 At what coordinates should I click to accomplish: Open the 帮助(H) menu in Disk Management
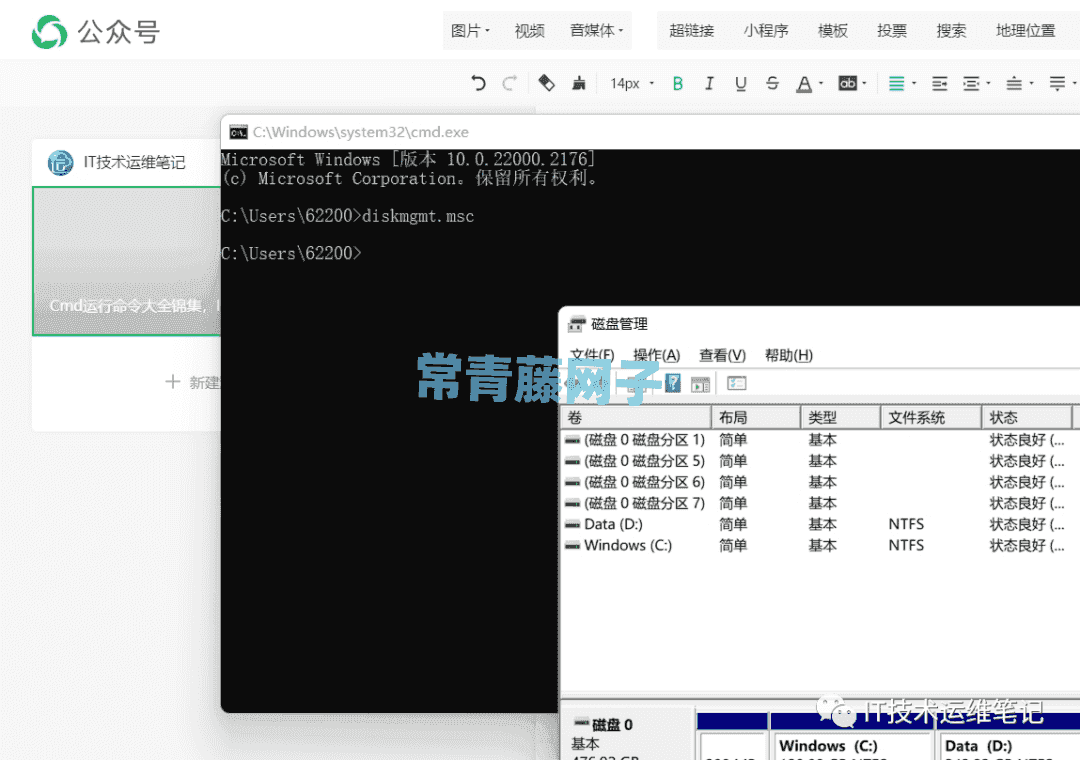(x=789, y=355)
